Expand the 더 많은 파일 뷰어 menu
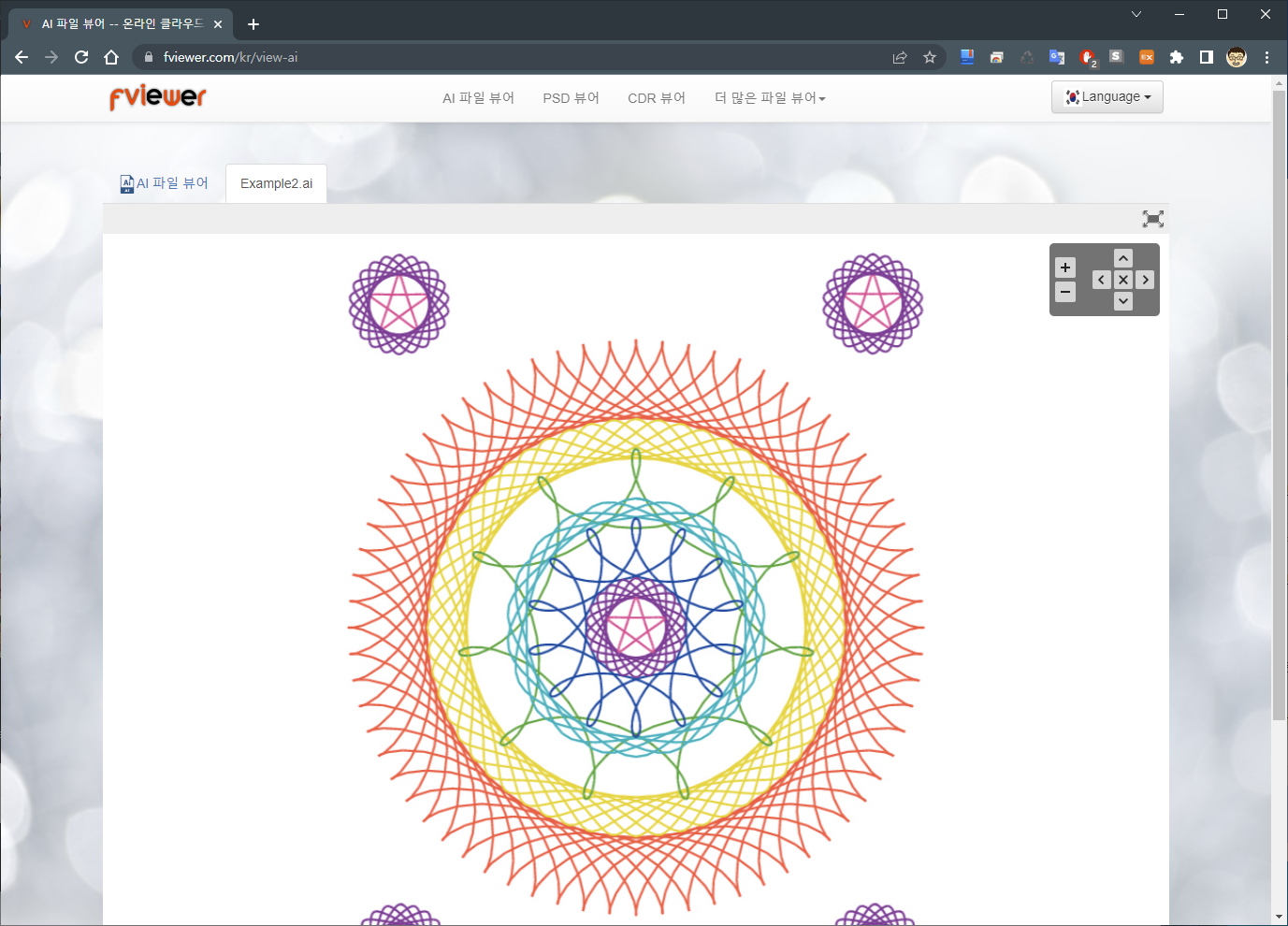 [x=770, y=98]
